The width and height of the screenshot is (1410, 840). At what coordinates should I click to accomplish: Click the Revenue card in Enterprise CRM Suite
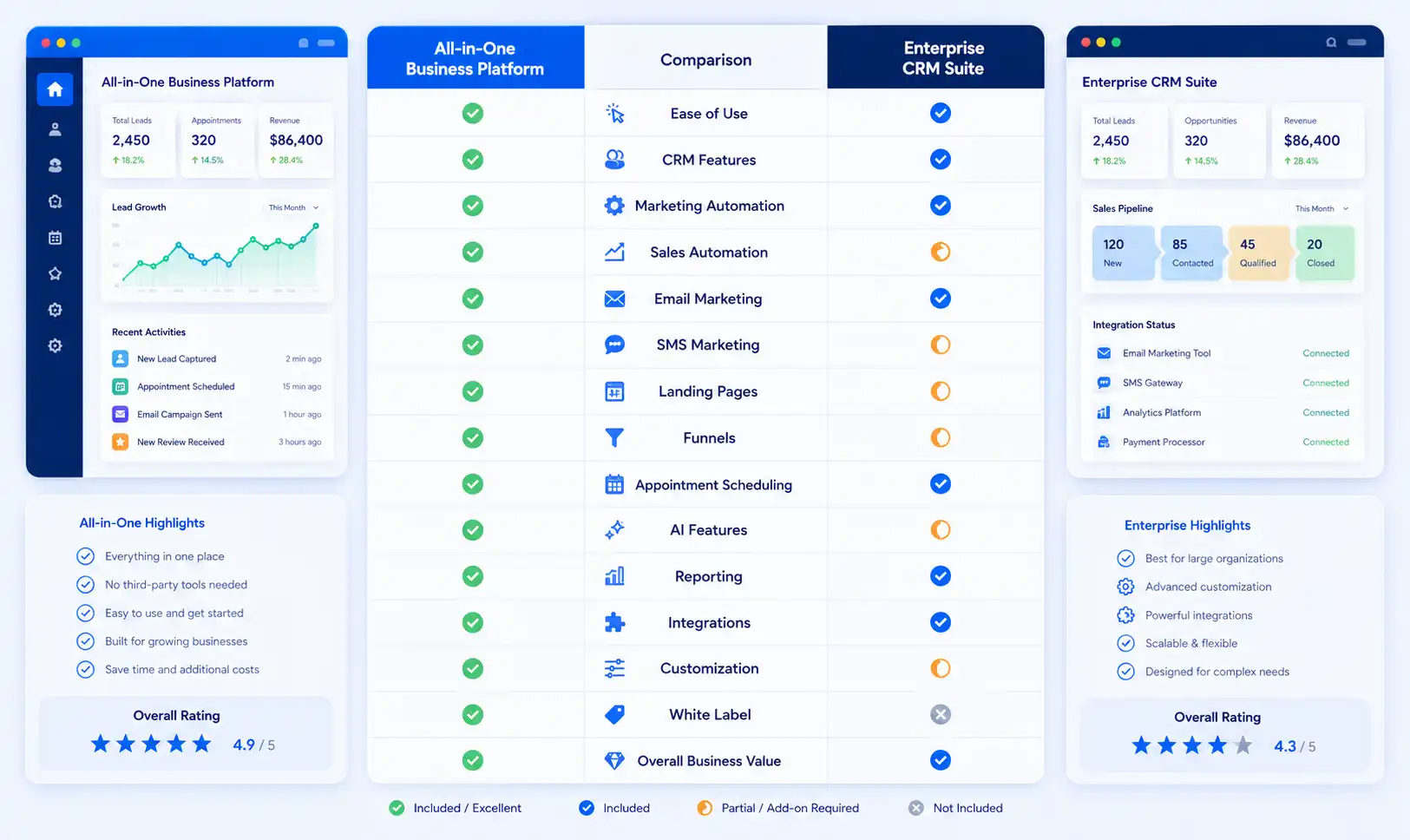1317,141
